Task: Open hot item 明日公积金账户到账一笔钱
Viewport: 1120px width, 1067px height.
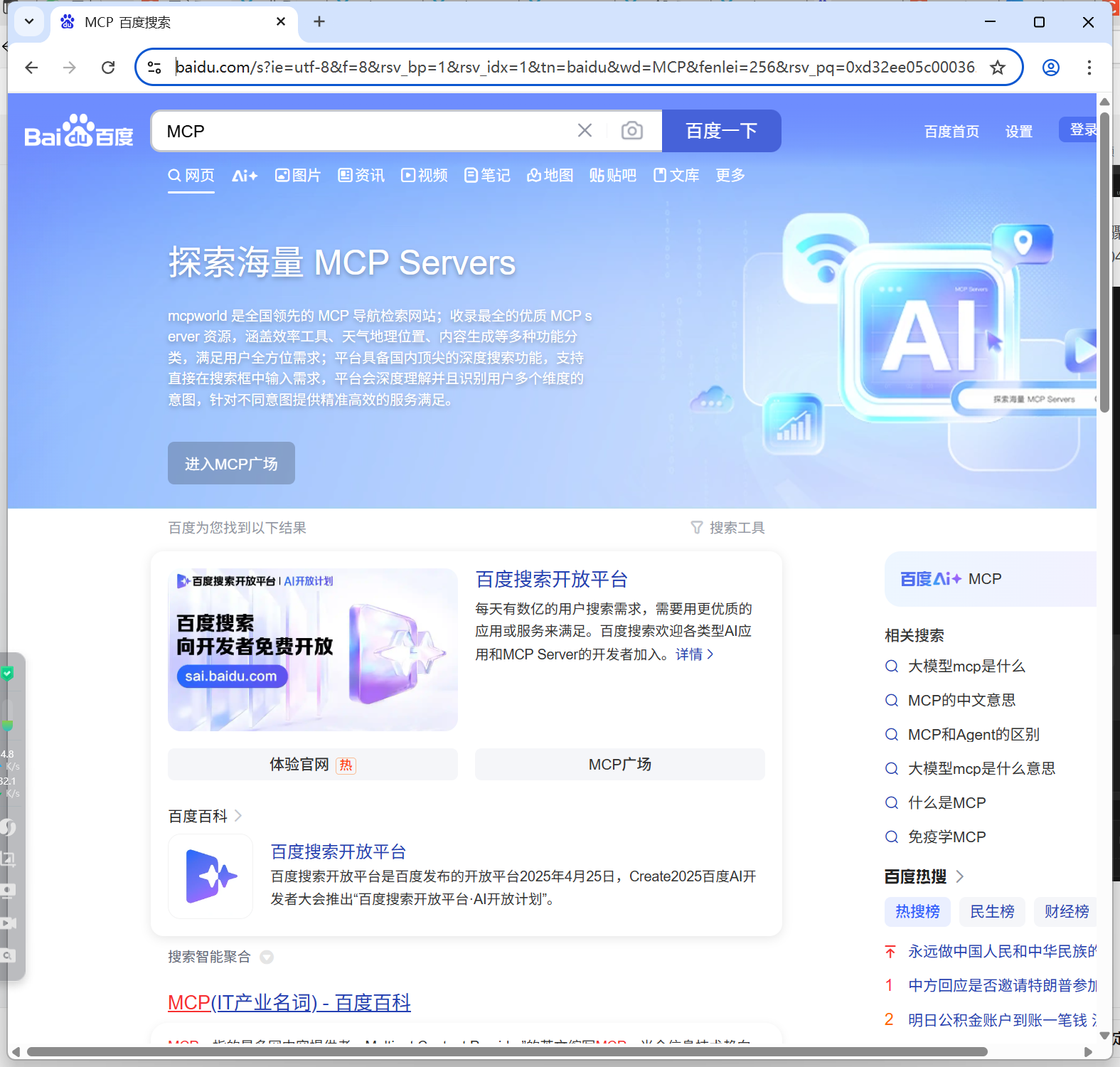Action: 1002,1020
